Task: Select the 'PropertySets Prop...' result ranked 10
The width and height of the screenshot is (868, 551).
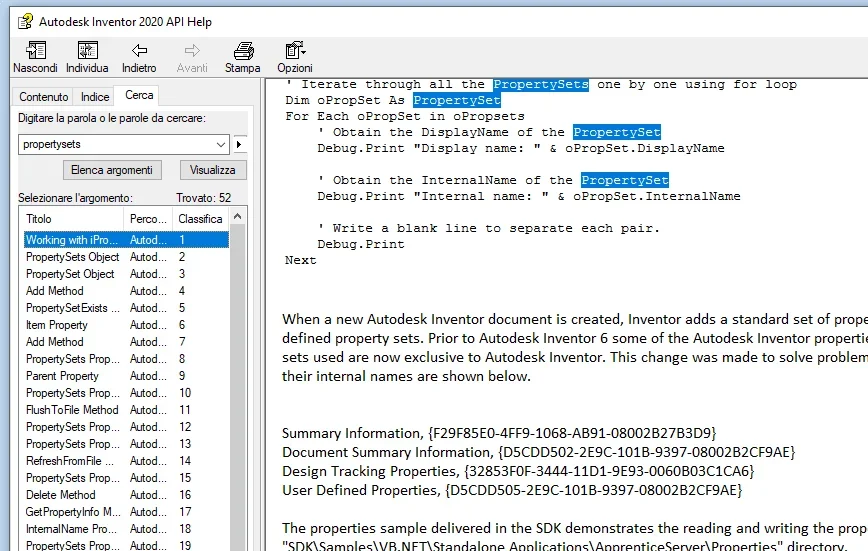Action: [126, 393]
